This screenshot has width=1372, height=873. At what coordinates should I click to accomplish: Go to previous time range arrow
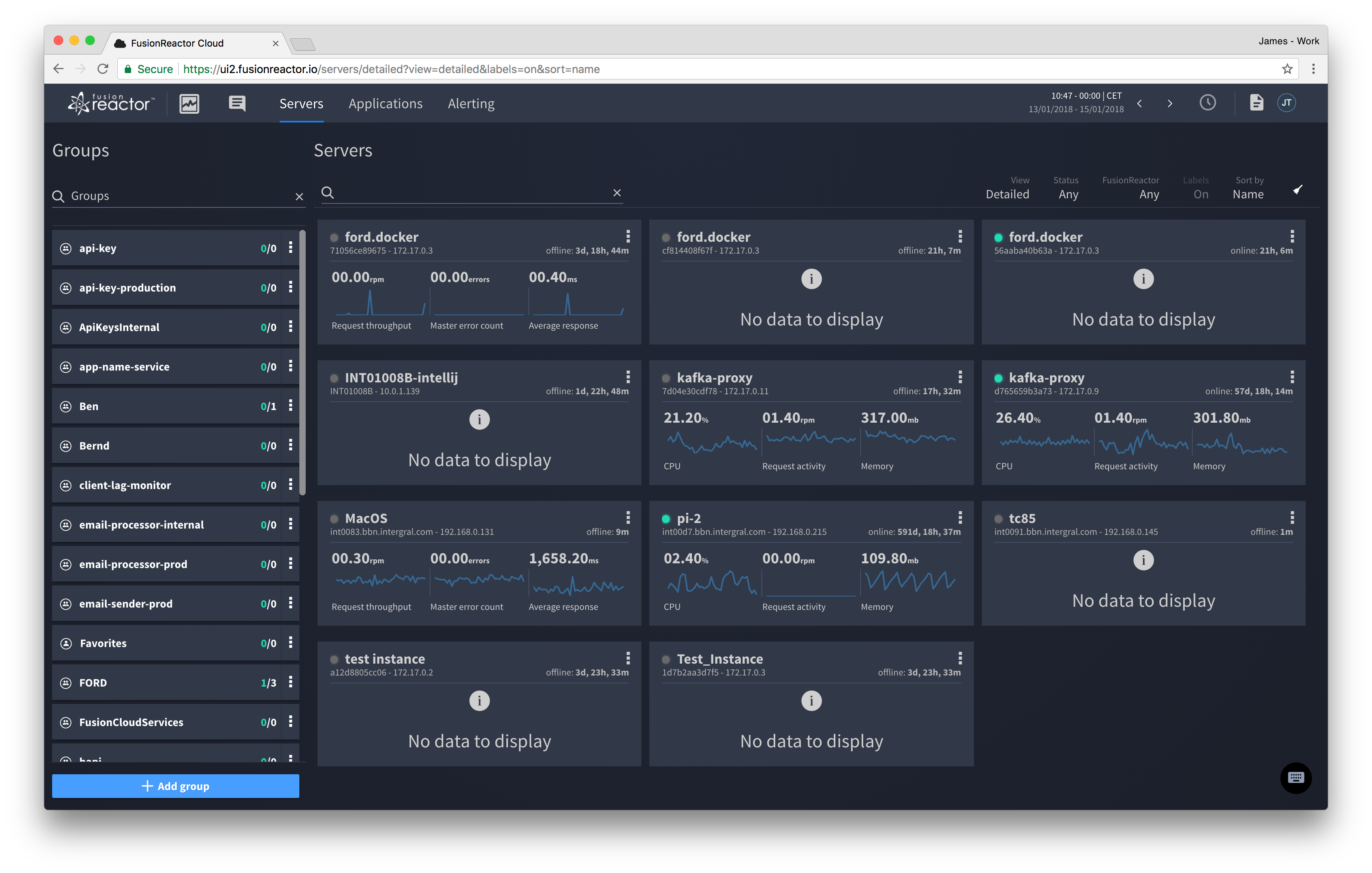click(x=1139, y=103)
